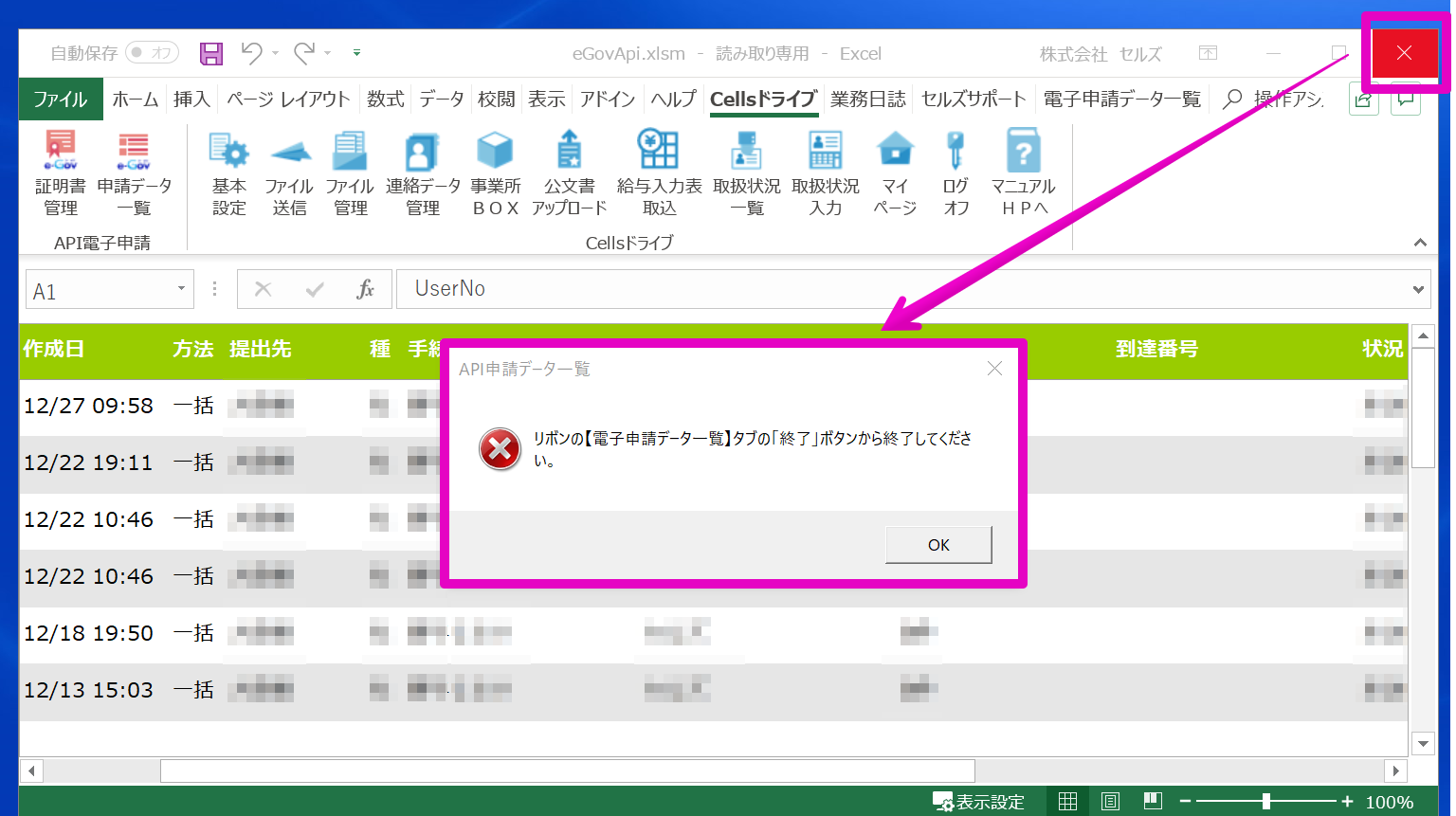Open マニュアルHPへ help icon
This screenshot has height=816, width=1456.
point(1024,173)
